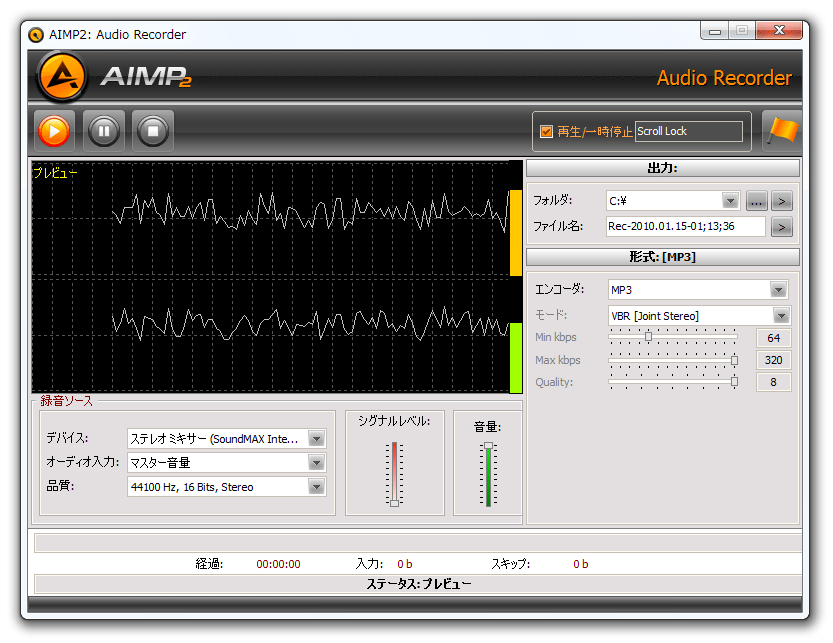Open the デバイス device dropdown
833x643 pixels.
[316, 439]
